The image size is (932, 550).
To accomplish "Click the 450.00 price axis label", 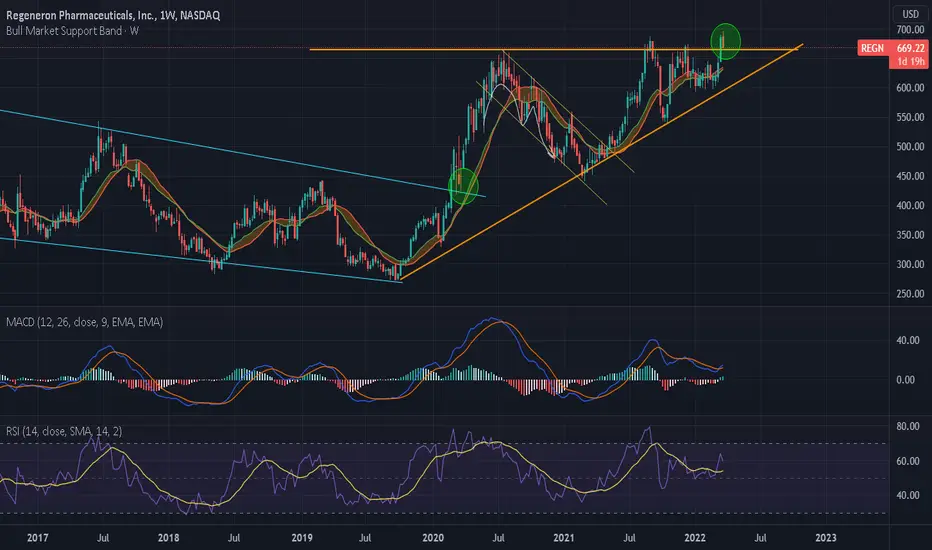I will [910, 176].
